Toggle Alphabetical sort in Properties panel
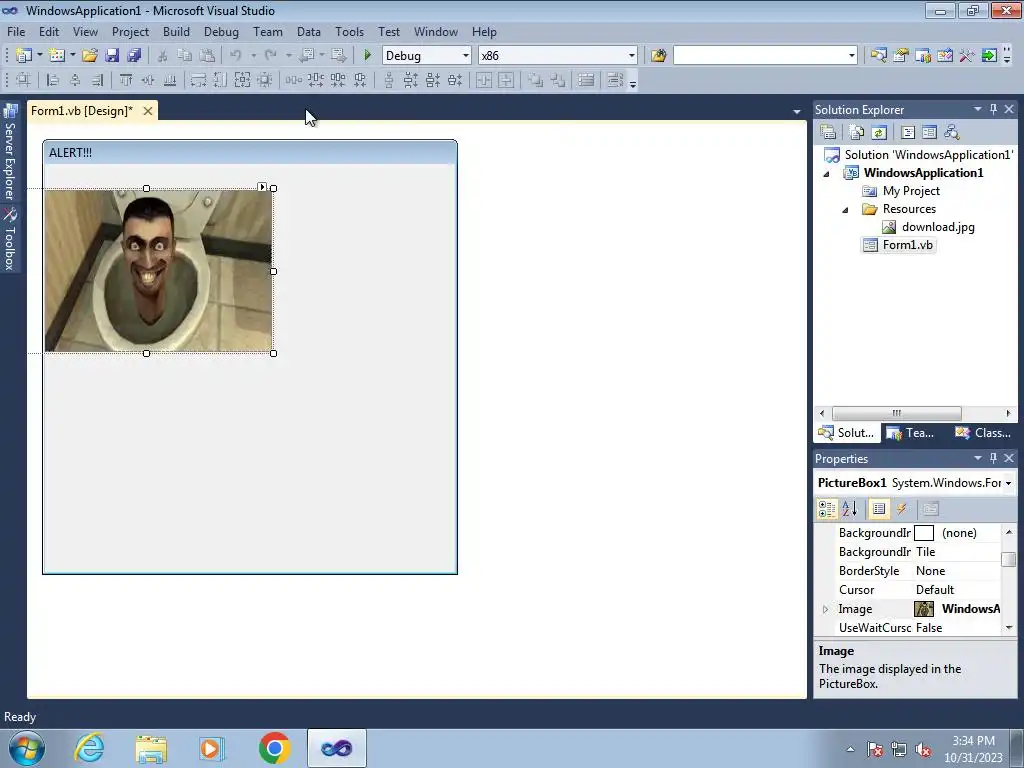This screenshot has height=768, width=1024. [x=850, y=509]
